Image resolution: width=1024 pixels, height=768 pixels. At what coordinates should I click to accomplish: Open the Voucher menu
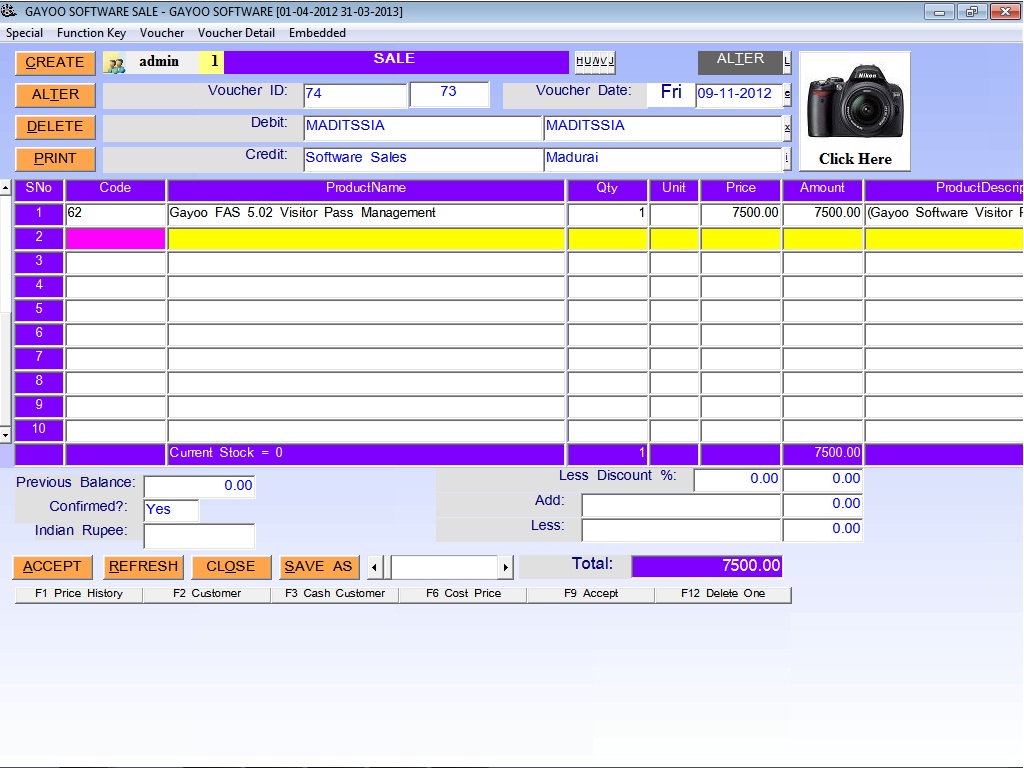162,33
